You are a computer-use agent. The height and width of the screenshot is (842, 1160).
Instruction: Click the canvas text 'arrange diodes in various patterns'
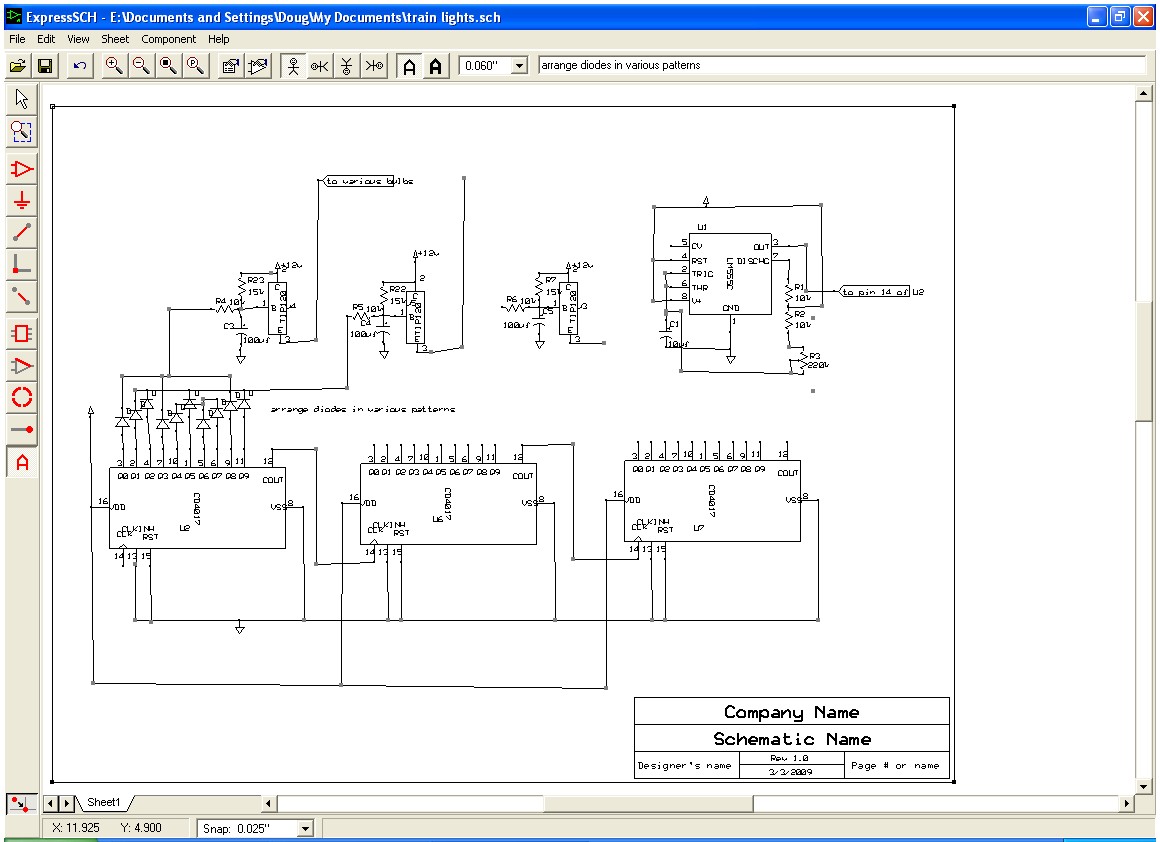point(363,409)
